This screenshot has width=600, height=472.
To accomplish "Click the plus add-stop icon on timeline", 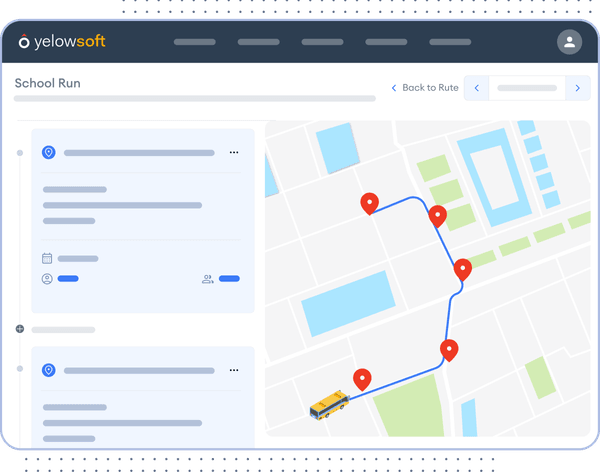I will pyautogui.click(x=20, y=329).
